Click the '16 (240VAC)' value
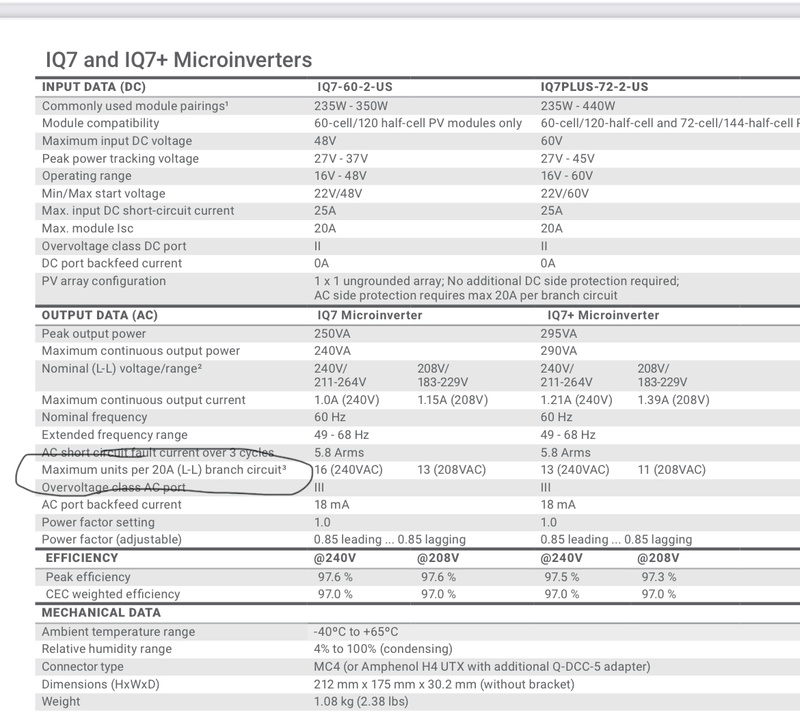Screen dimensions: 800x711 pyautogui.click(x=348, y=470)
